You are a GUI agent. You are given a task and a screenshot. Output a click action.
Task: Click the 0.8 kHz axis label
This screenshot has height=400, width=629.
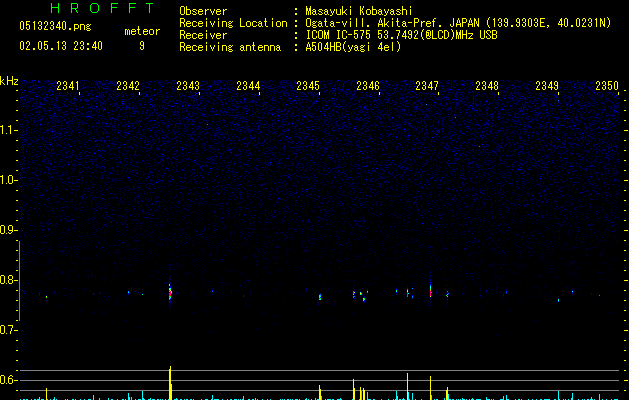[9, 280]
